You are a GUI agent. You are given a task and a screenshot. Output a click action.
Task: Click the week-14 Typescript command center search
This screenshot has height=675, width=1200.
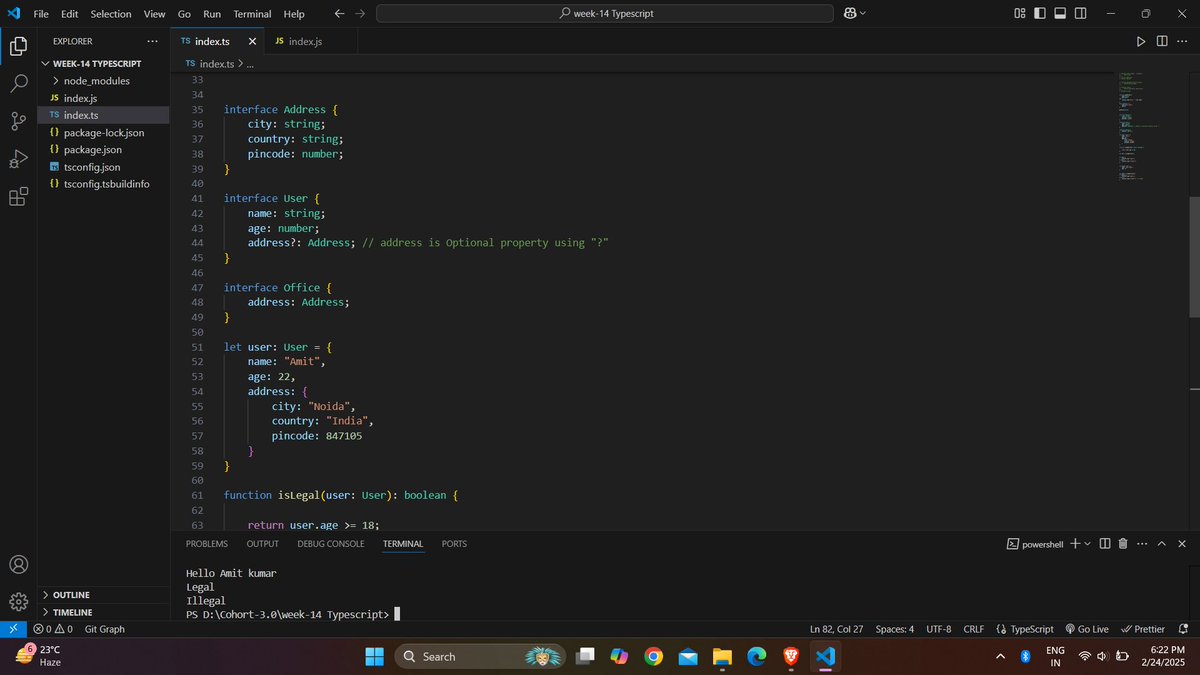(605, 13)
